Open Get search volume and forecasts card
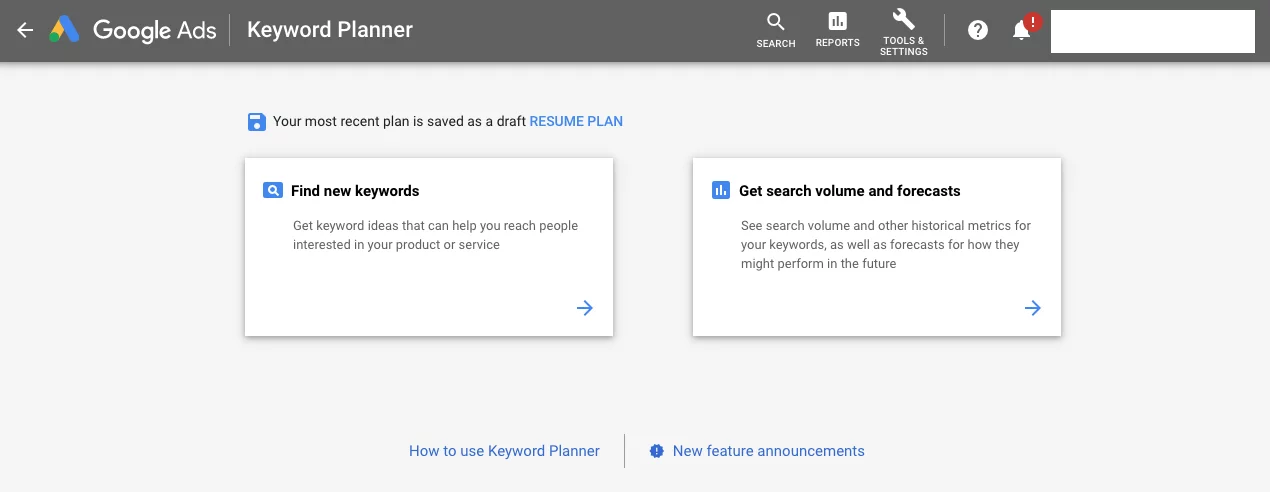The height and width of the screenshot is (492, 1270). point(876,247)
